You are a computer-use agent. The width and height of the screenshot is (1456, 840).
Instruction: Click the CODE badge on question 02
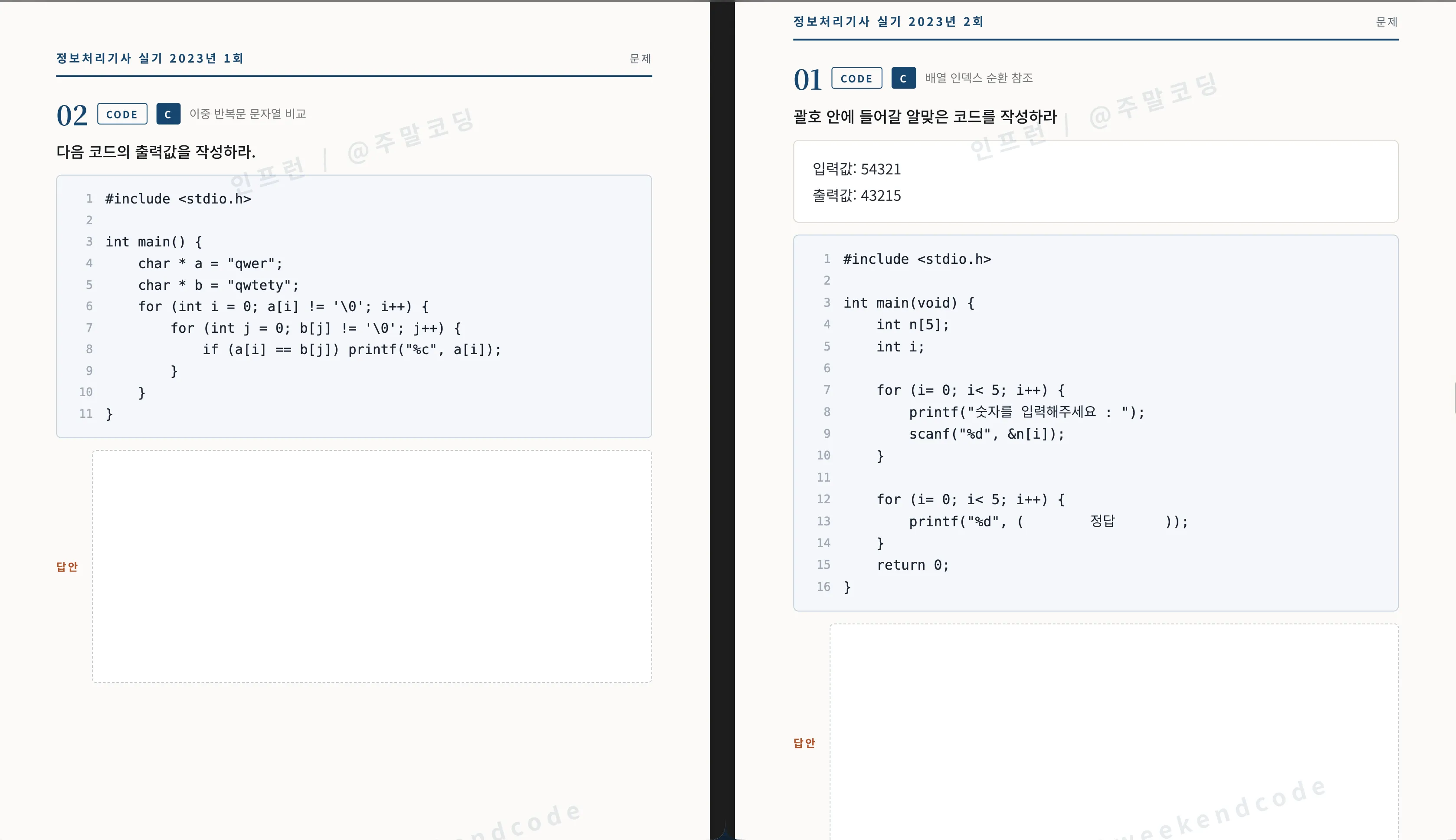pyautogui.click(x=122, y=114)
